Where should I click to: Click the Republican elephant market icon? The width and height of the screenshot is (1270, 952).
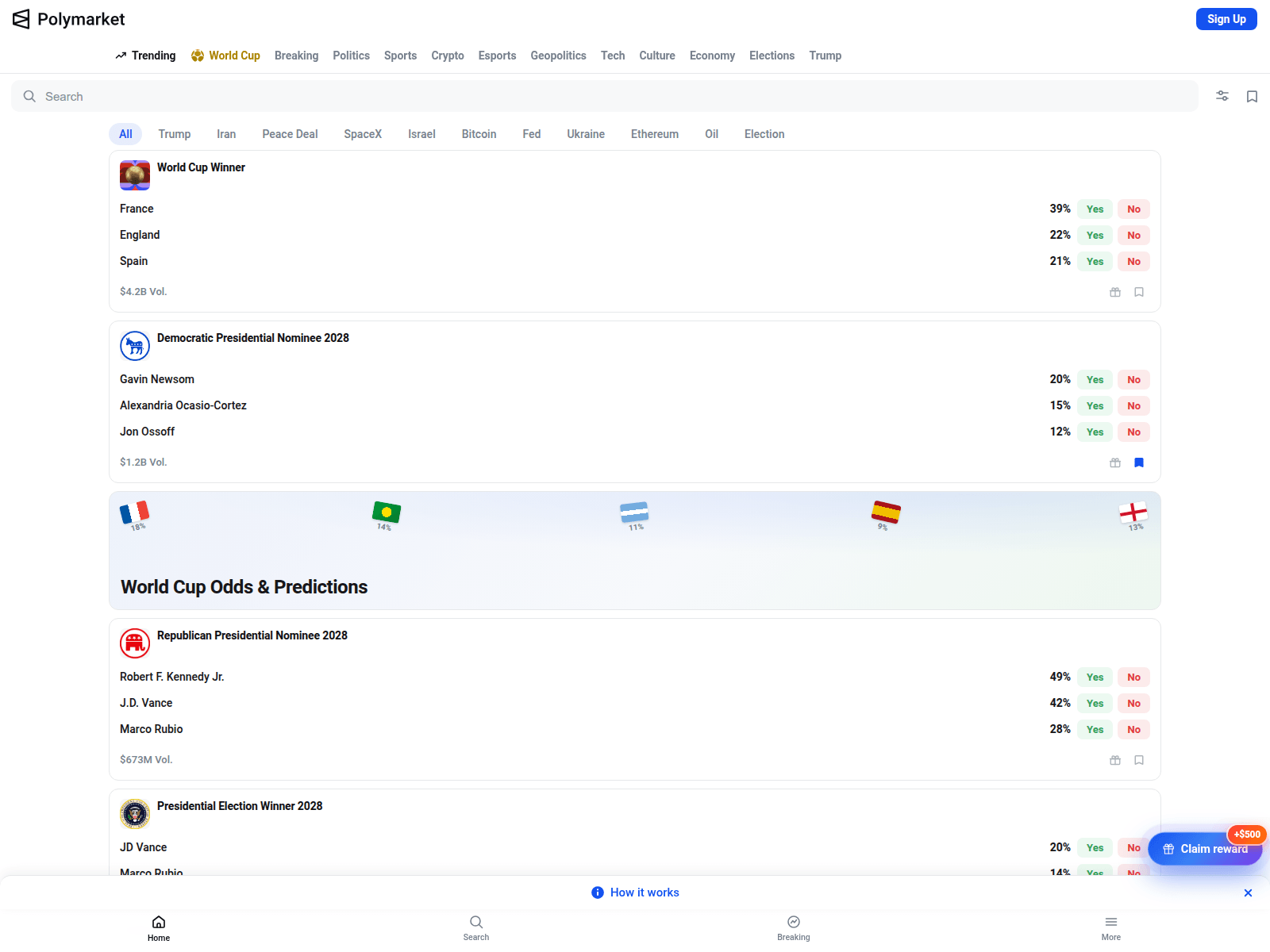click(x=135, y=643)
